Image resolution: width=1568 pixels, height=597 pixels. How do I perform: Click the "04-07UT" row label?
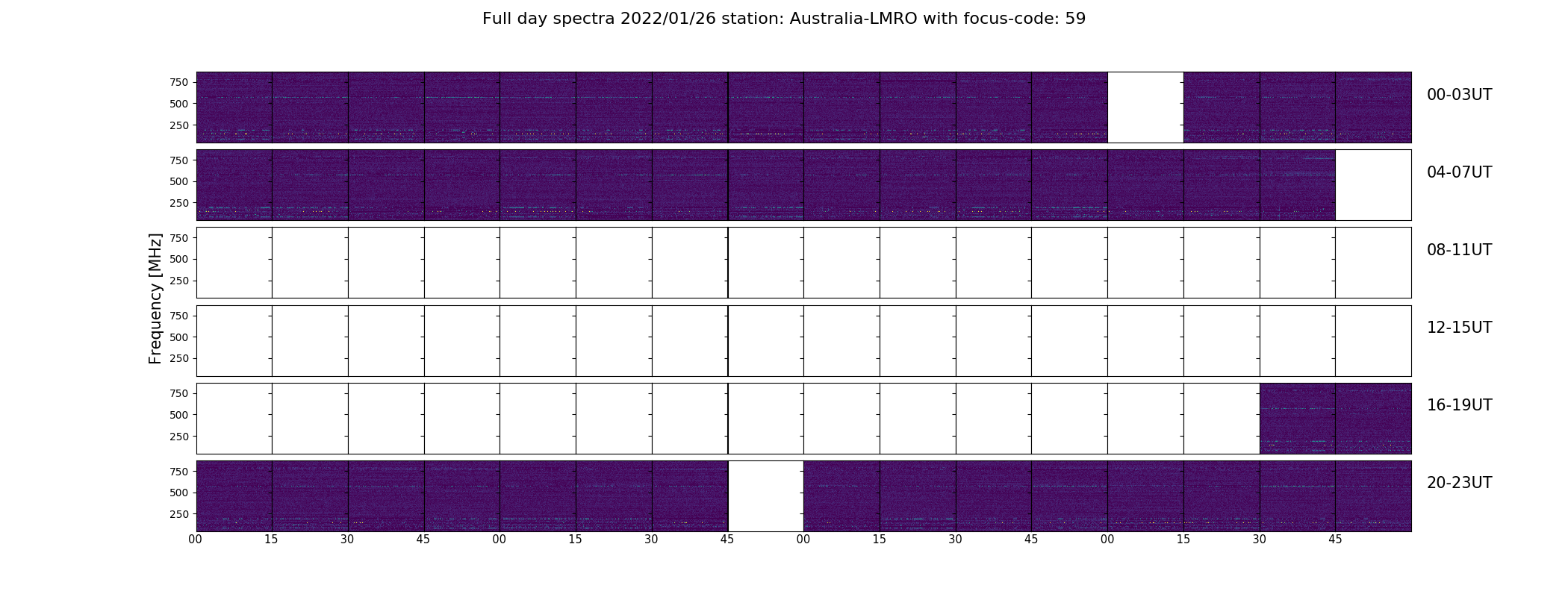[x=1459, y=172]
